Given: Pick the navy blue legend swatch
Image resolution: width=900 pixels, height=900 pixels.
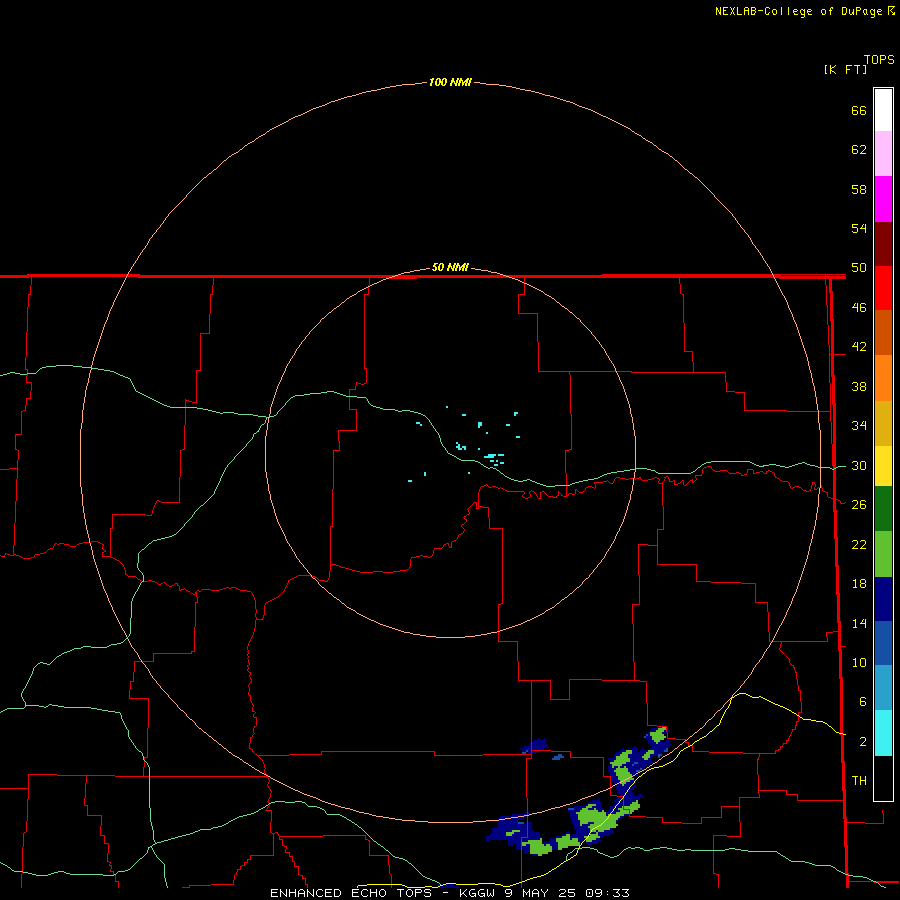Looking at the screenshot, I should [883, 599].
